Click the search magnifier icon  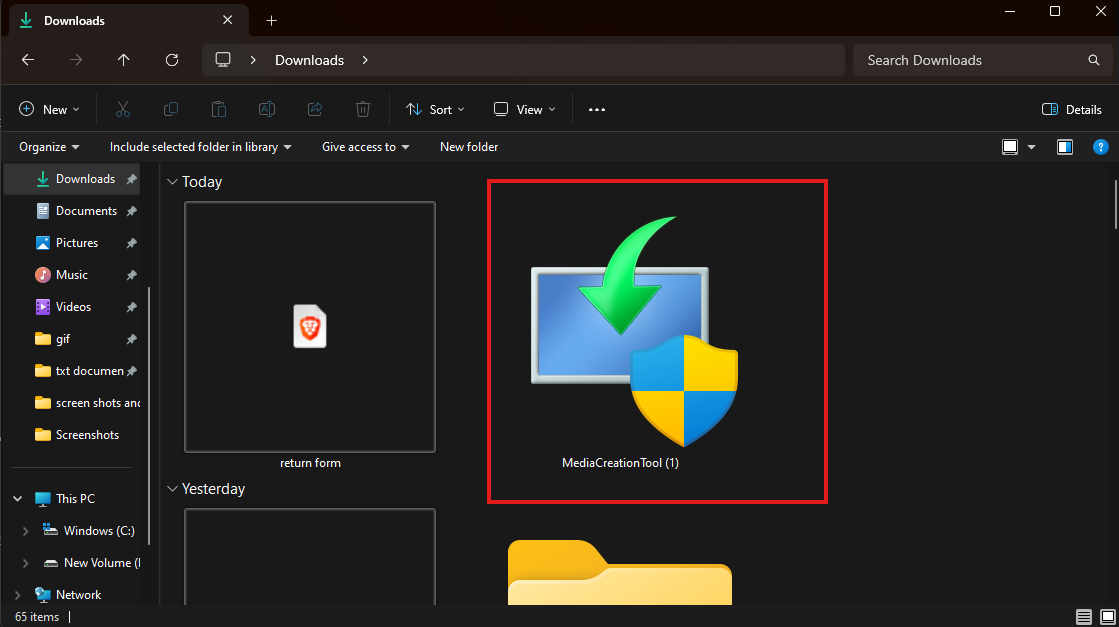tap(1093, 60)
